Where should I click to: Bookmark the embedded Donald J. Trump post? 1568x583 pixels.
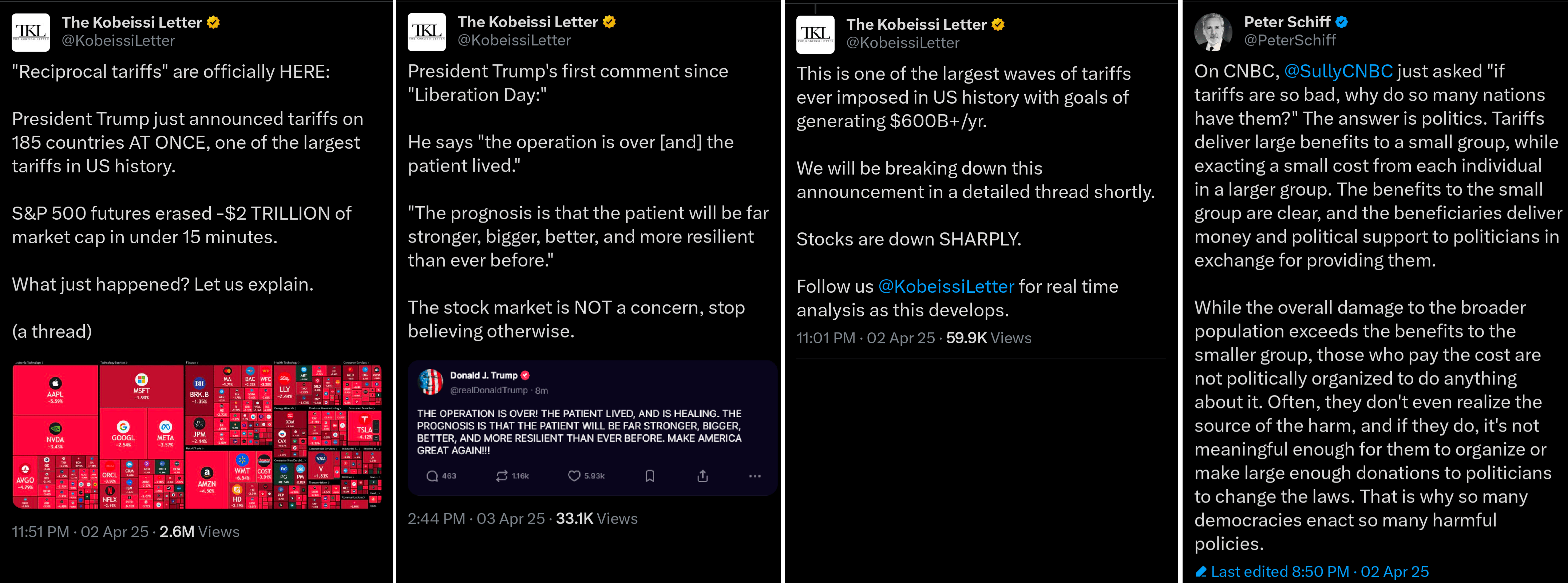click(649, 476)
